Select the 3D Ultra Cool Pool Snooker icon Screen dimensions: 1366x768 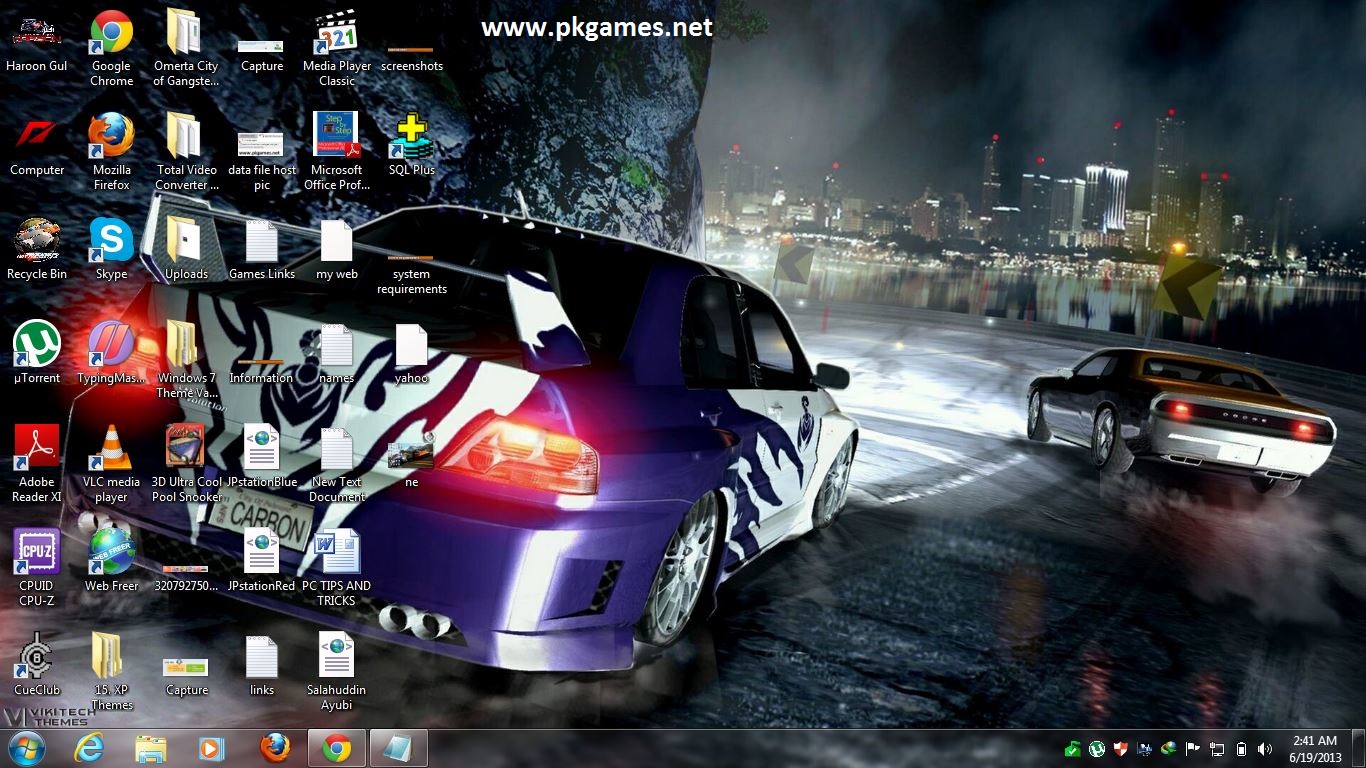tap(186, 463)
